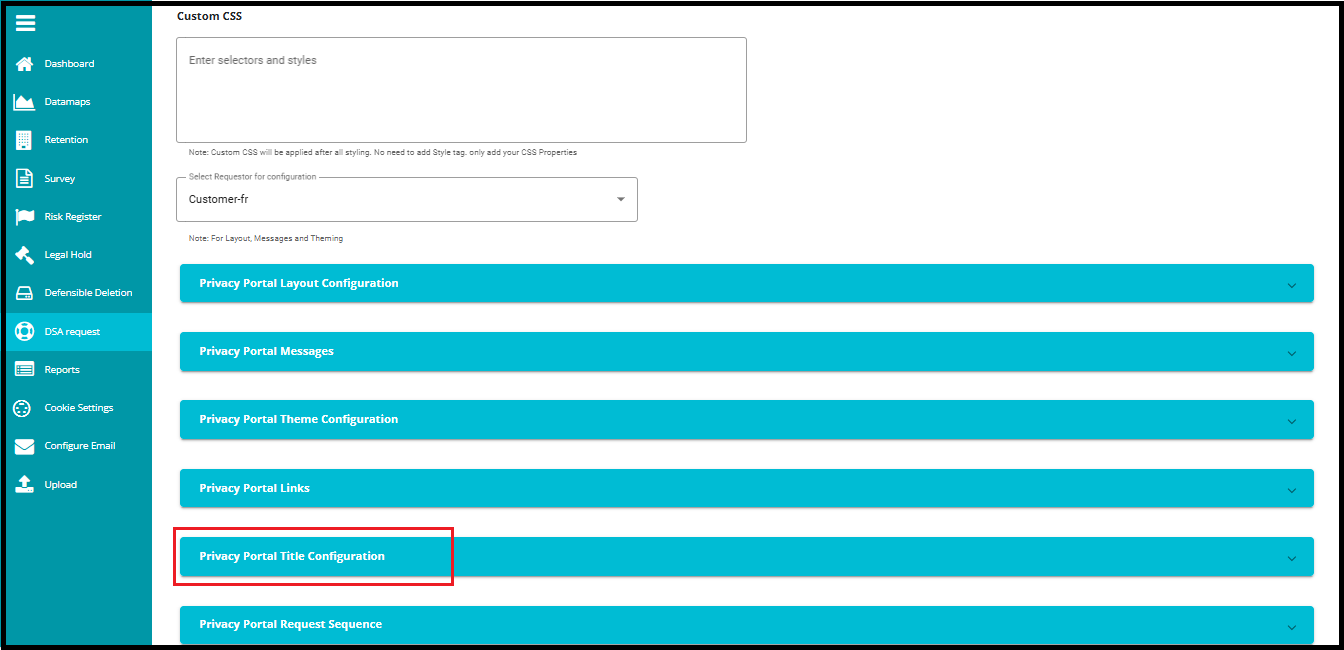
Task: Click the Legal Hold gavel icon
Action: point(25,255)
